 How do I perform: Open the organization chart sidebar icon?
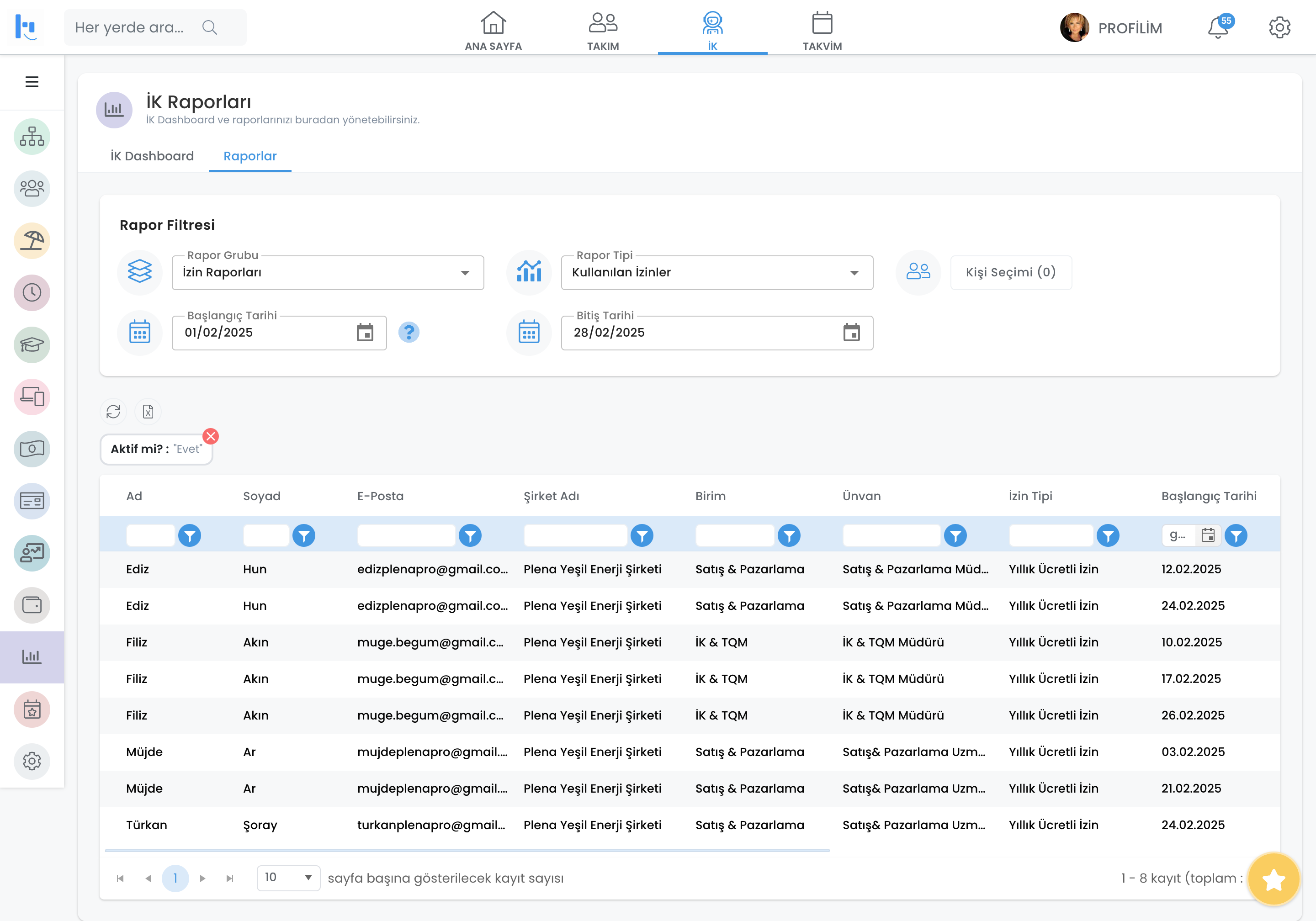pos(32,137)
